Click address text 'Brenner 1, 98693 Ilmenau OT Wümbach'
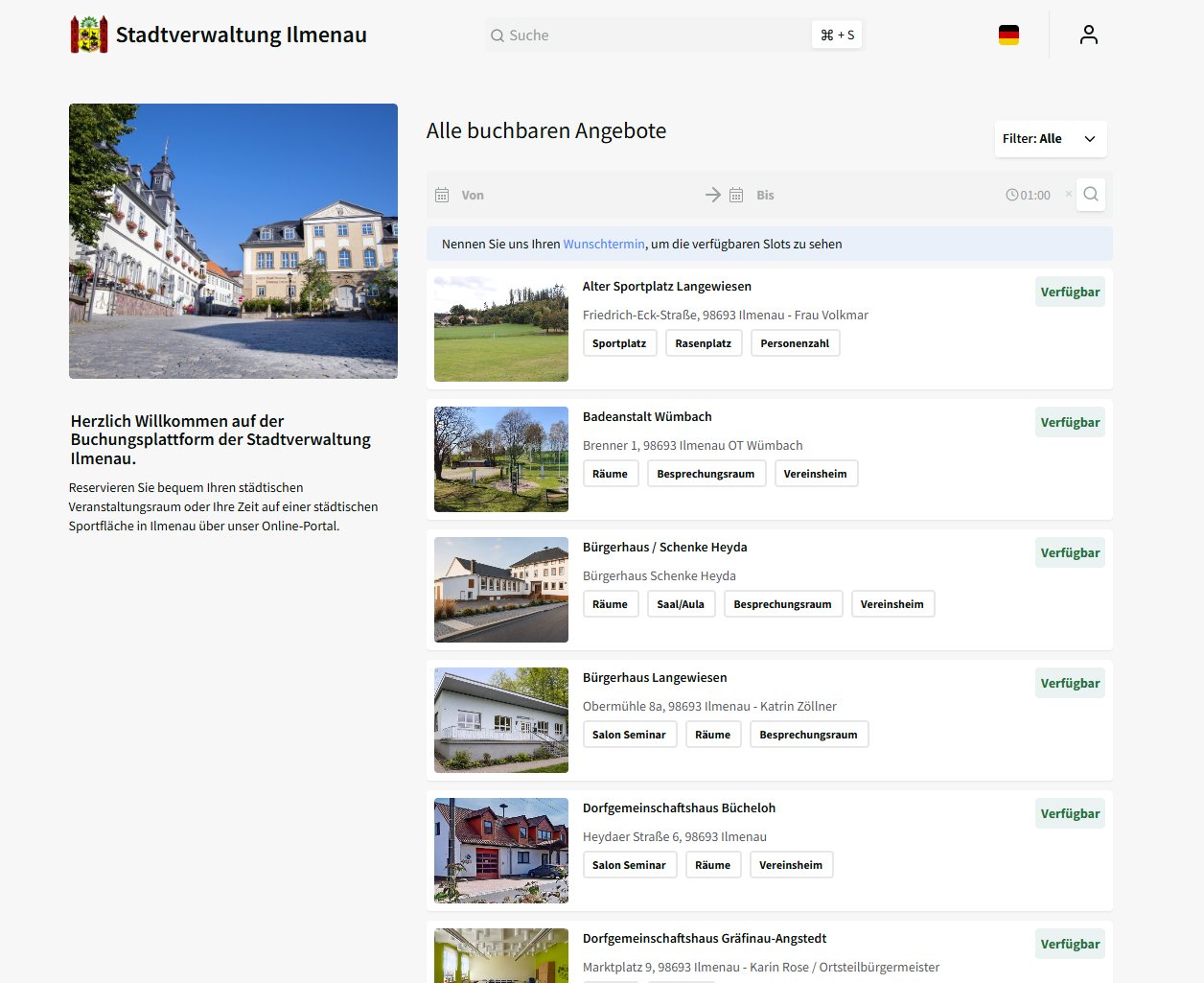 (693, 445)
